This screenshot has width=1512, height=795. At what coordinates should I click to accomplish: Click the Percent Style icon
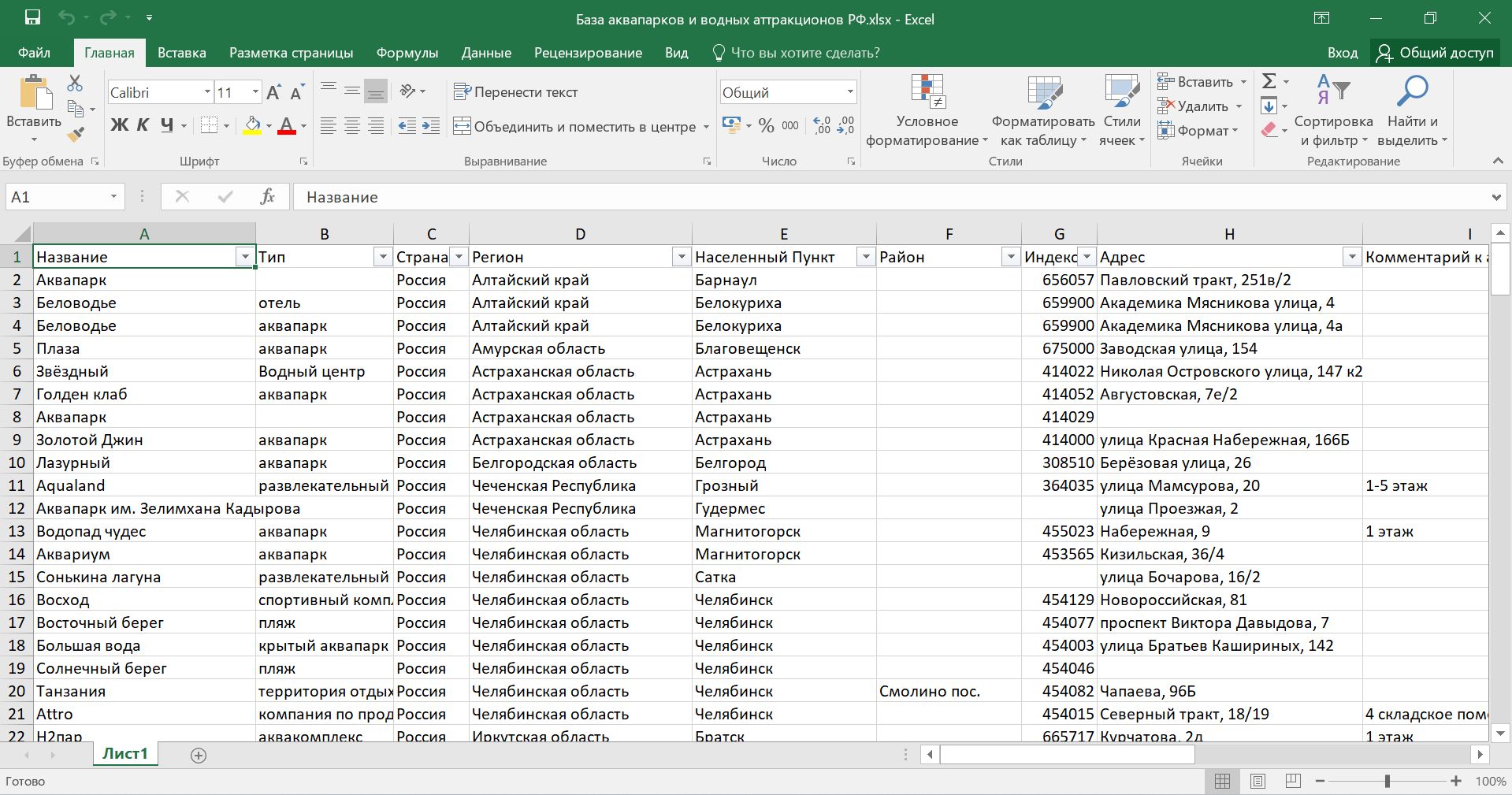766,126
